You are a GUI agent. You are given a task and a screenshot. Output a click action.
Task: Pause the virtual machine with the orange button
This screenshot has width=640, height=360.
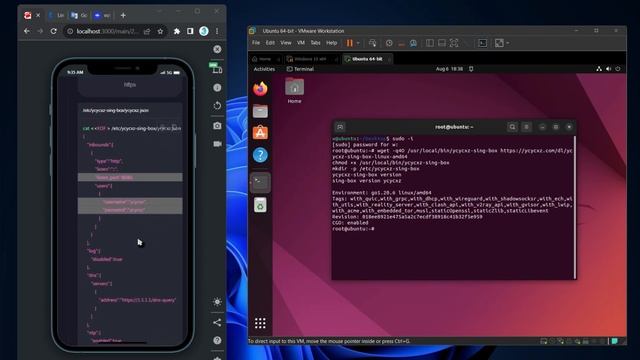coord(350,43)
